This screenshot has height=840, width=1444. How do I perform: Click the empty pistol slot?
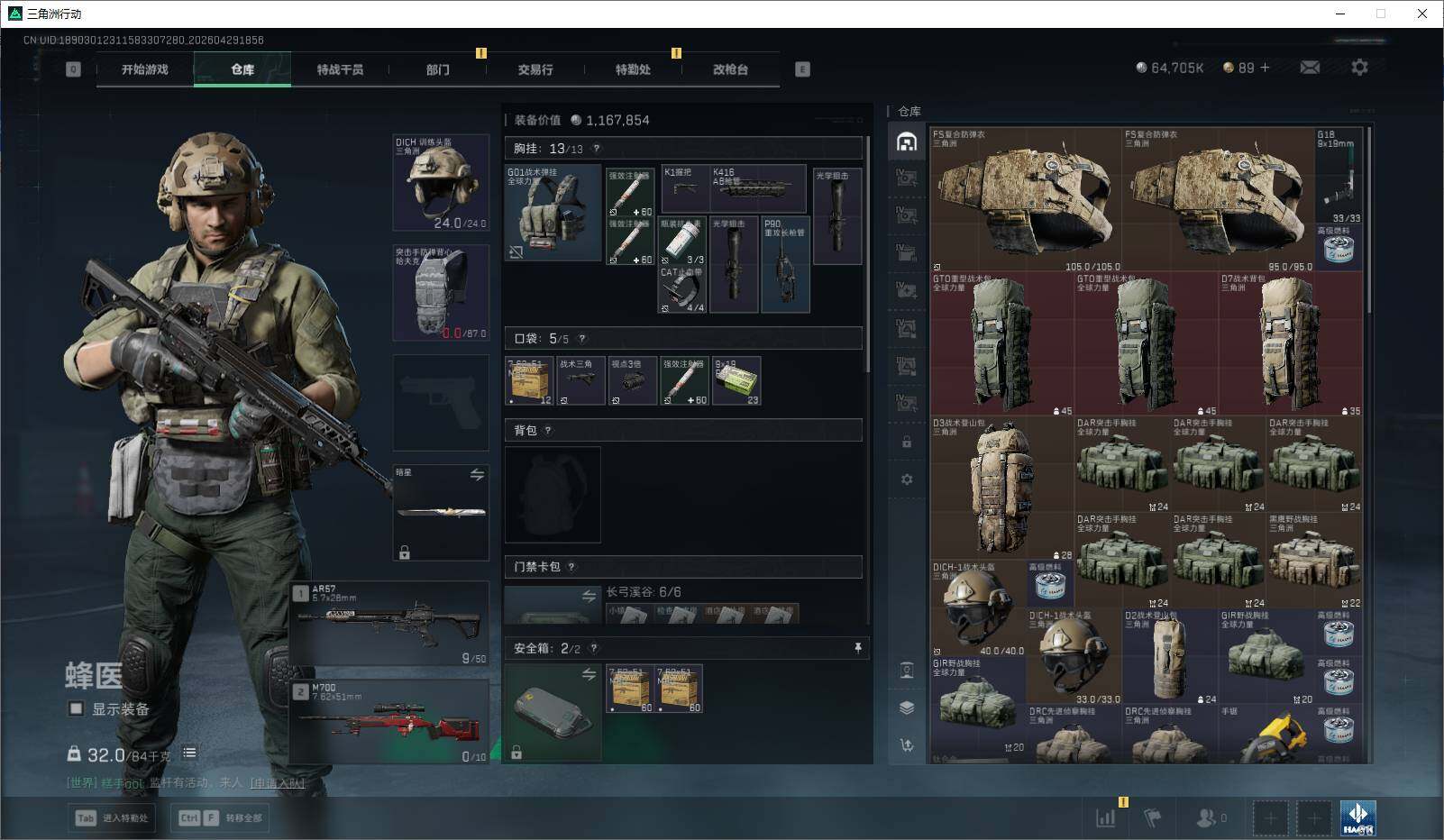click(x=441, y=403)
